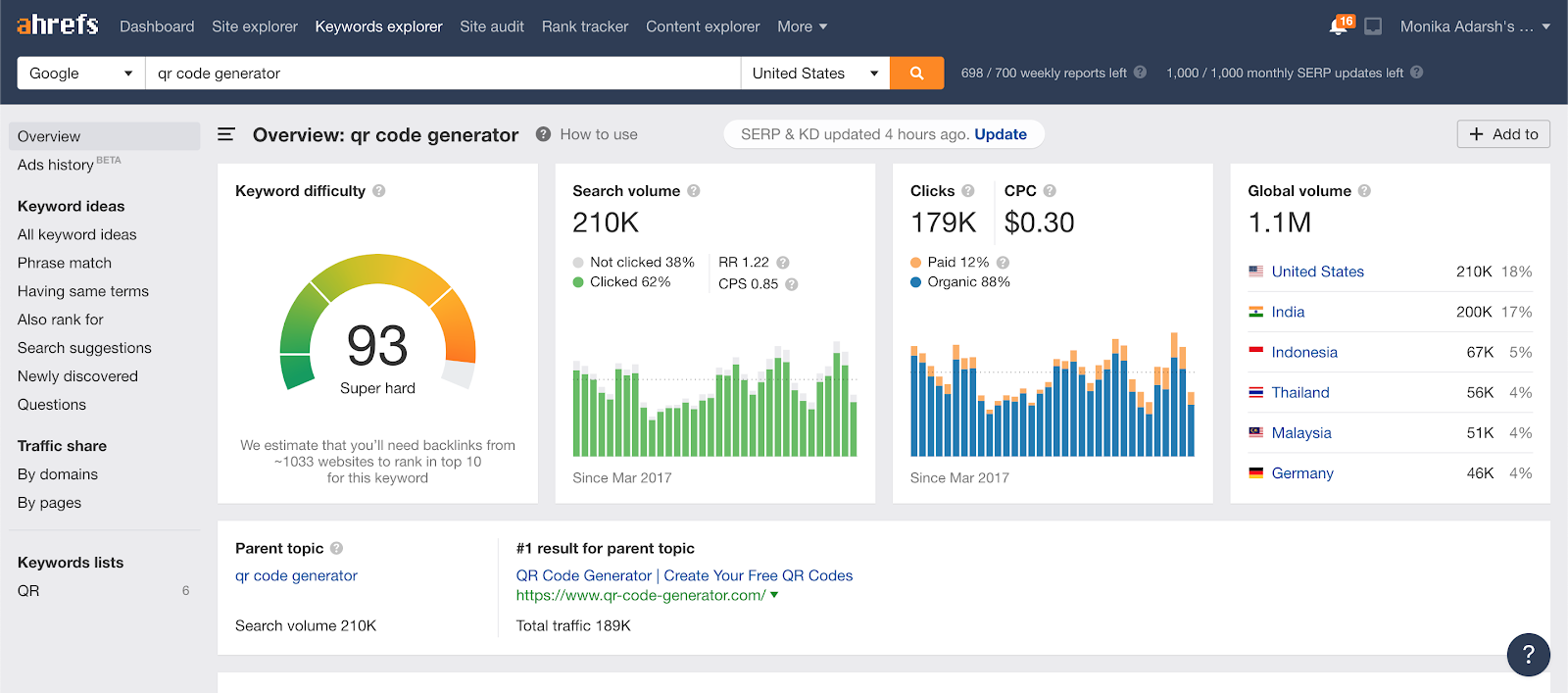Click the help icon next to Keyword difficulty

click(x=379, y=191)
